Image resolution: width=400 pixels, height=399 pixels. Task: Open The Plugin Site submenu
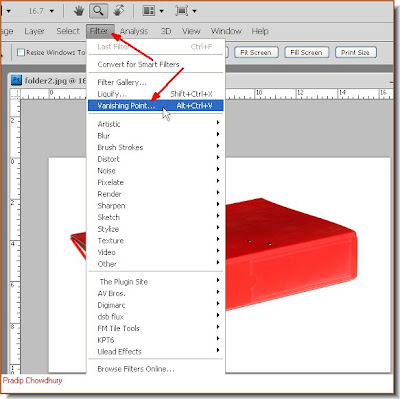(155, 282)
